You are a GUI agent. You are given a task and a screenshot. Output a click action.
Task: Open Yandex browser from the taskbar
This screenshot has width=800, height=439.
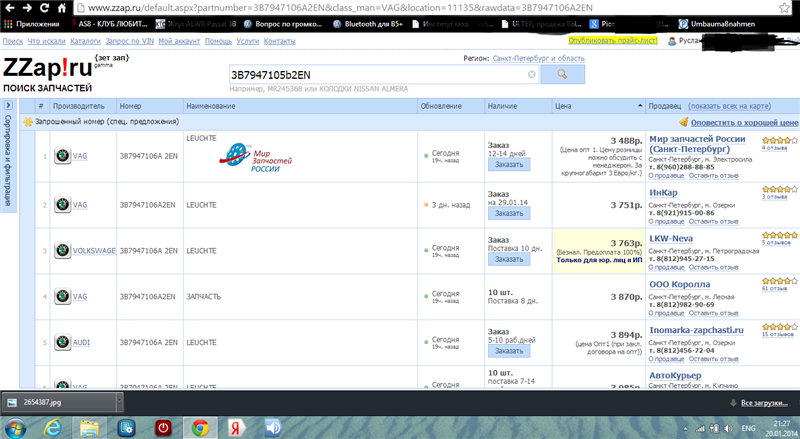pos(236,428)
